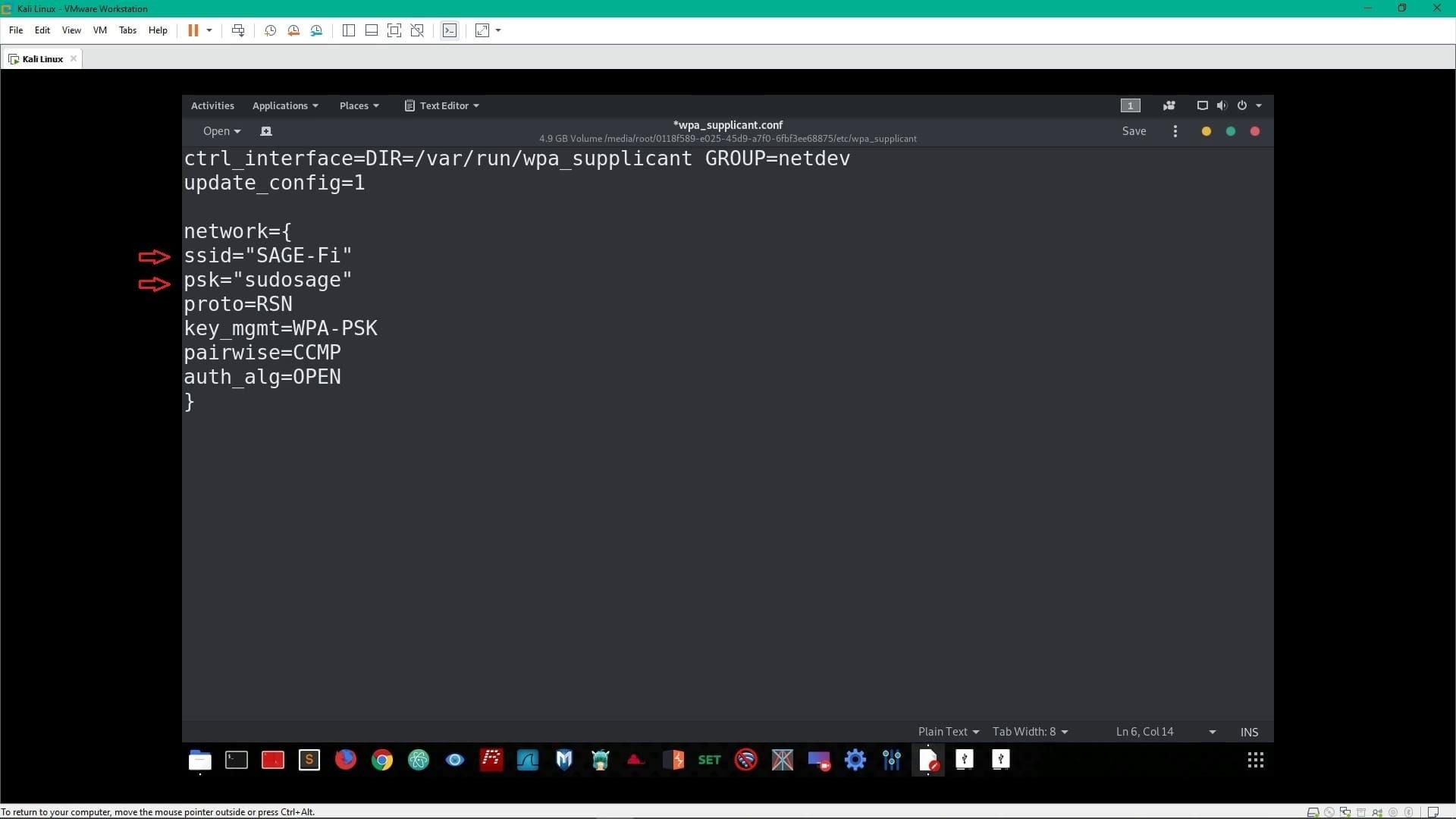Open the Open file dropdown
The image size is (1456, 819).
(x=221, y=131)
